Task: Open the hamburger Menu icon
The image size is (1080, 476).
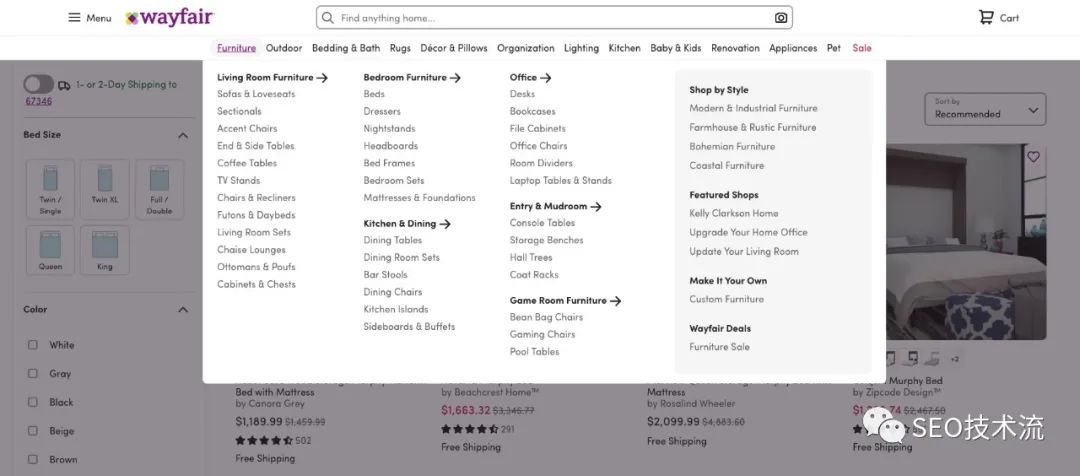Action: tap(74, 18)
